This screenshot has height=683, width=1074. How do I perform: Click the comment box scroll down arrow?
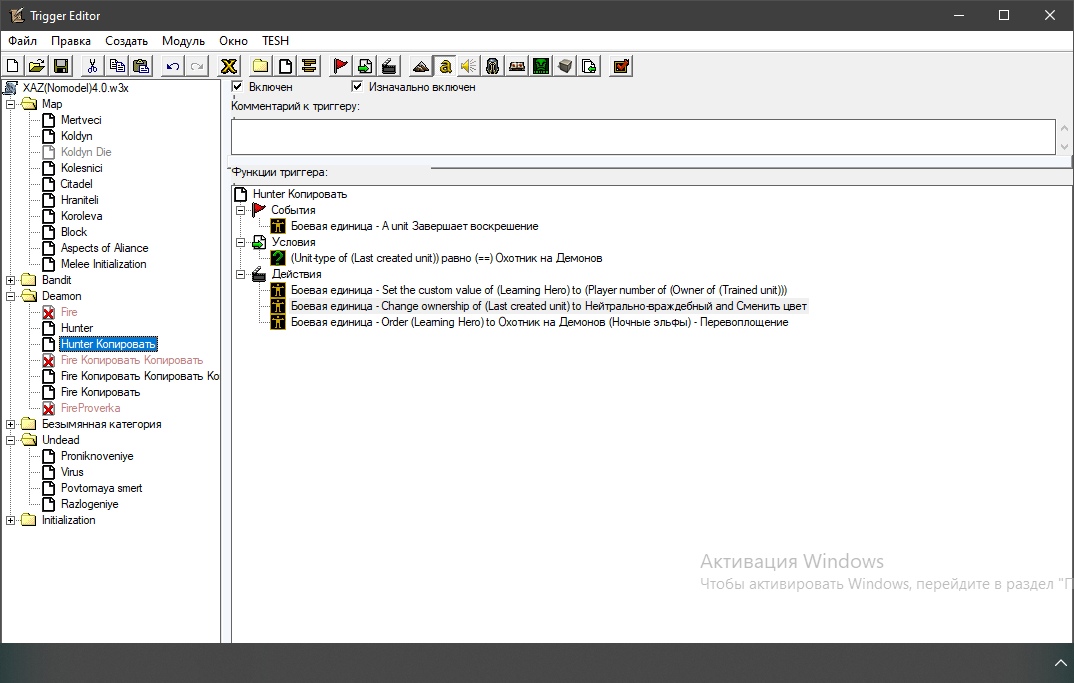point(1064,146)
